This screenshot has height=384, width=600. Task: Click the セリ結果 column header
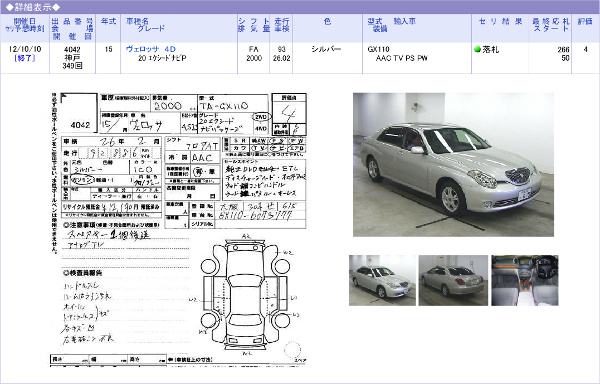(500, 21)
